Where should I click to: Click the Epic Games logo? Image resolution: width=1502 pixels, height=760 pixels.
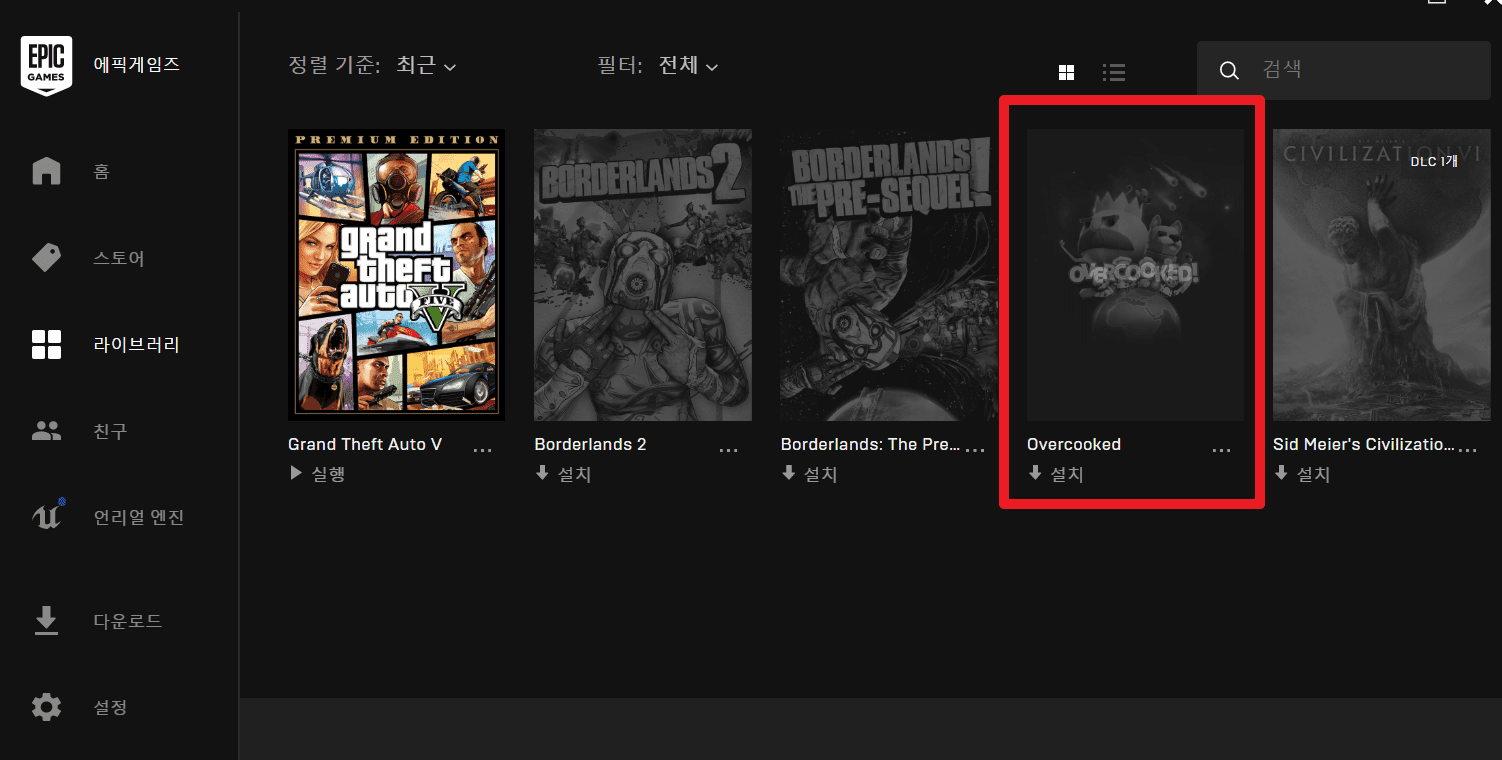[46, 66]
